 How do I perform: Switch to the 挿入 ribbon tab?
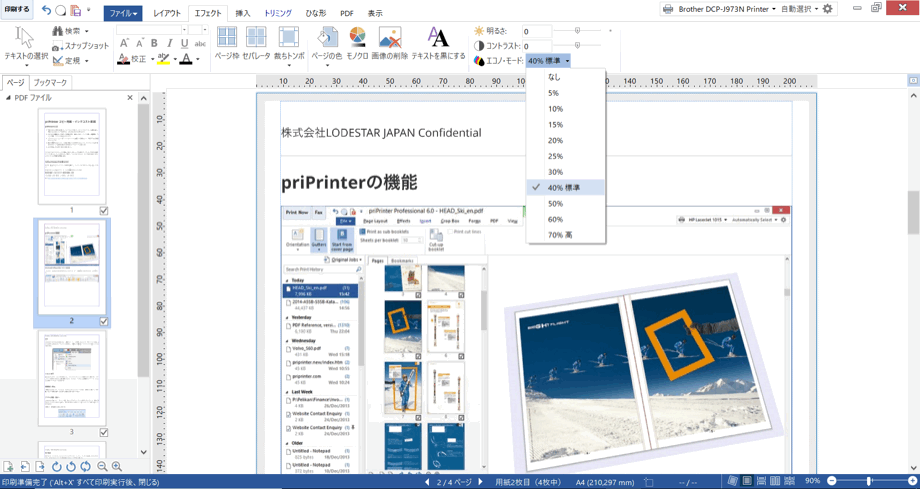[242, 13]
